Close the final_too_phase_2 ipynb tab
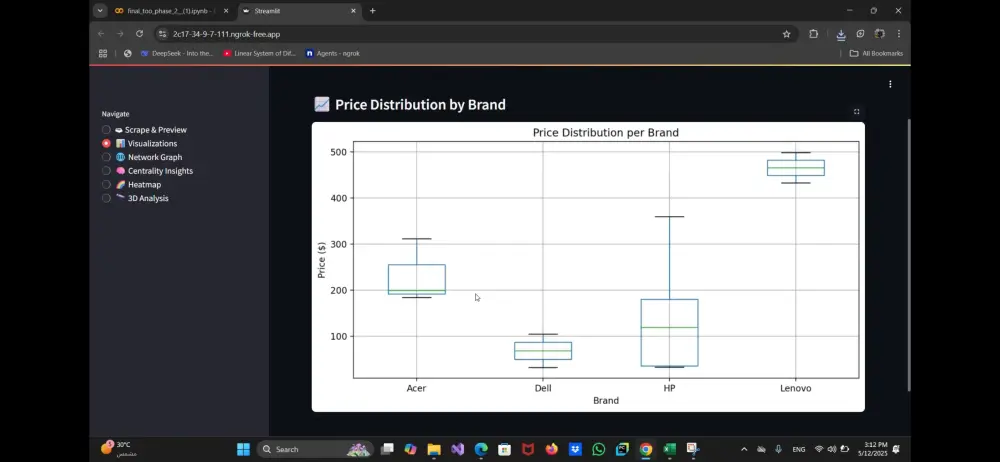Screen dimensions: 1000x462 pyautogui.click(x=226, y=11)
